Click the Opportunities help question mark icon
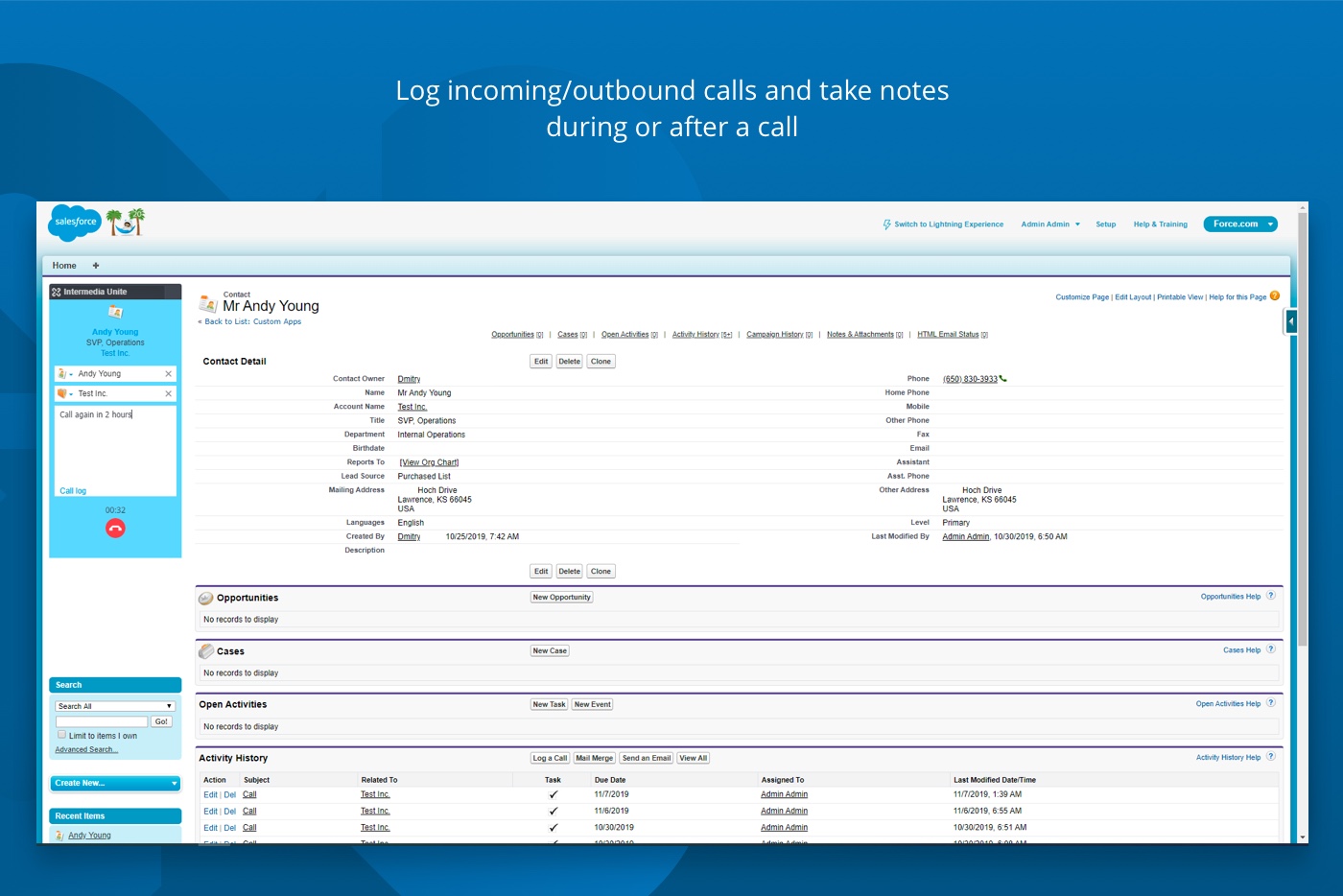 [x=1271, y=596]
